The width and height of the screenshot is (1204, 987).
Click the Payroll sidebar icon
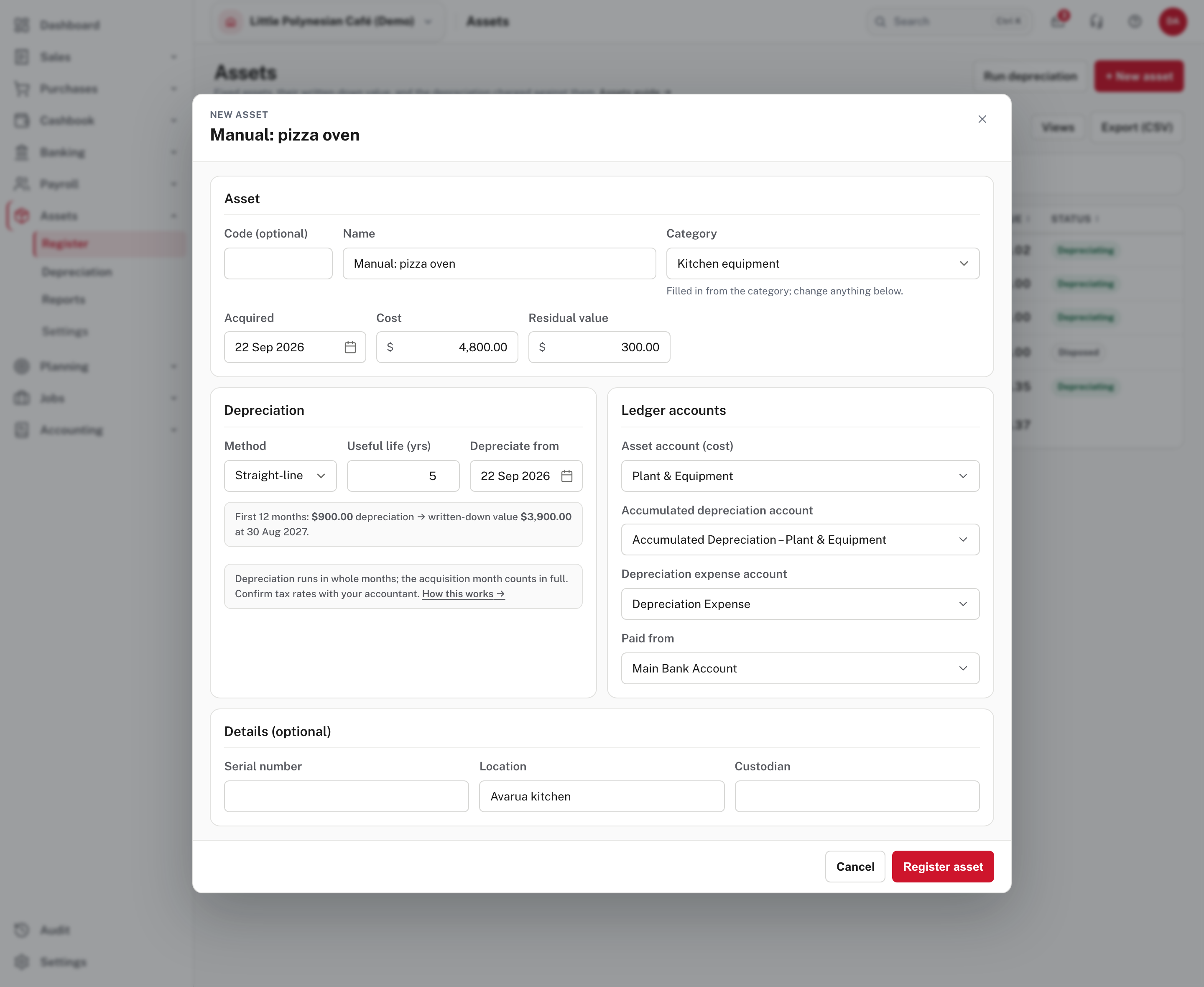(22, 184)
